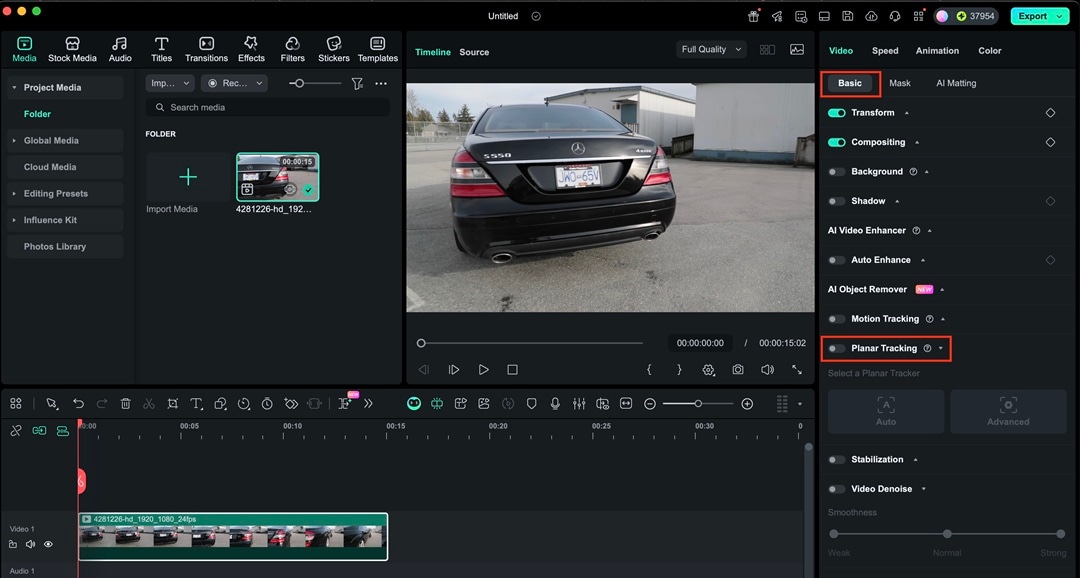Select the Split scissors tool in the timeline toolbar
This screenshot has width=1080, height=578.
[x=148, y=404]
